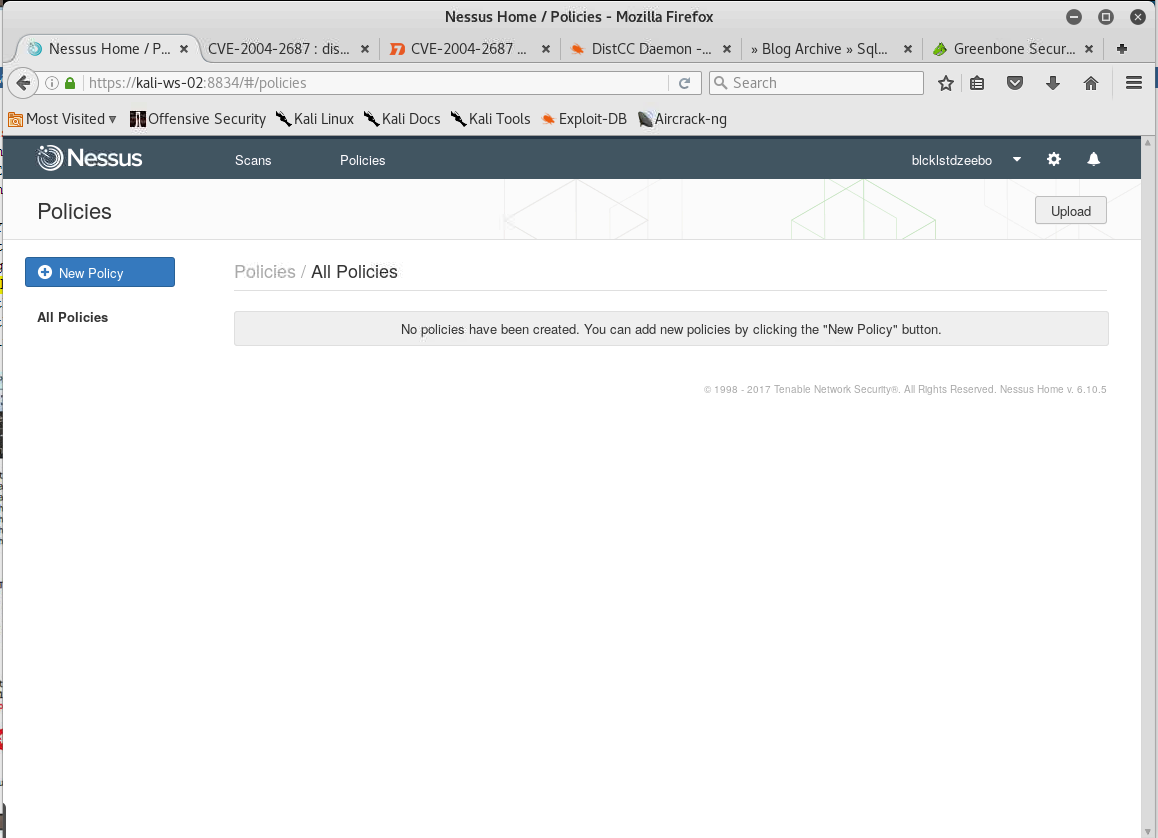Click the Policies breadcrumb link
The width and height of the screenshot is (1158, 838).
tap(264, 272)
